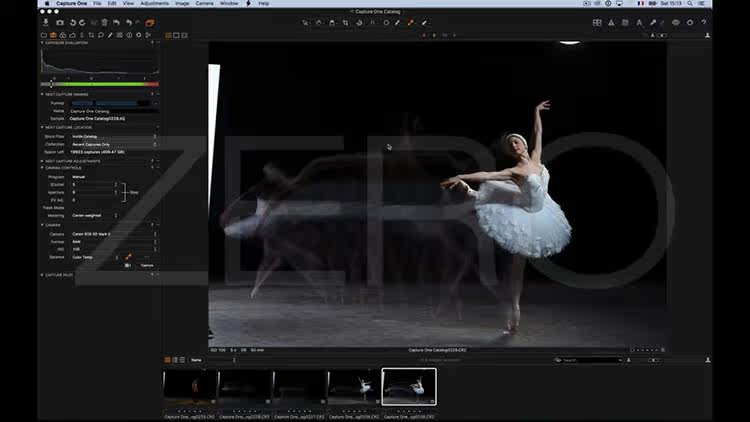Screen dimensions: 750x422
Task: Click the trash Delete icon in toolbar
Action: tap(104, 22)
